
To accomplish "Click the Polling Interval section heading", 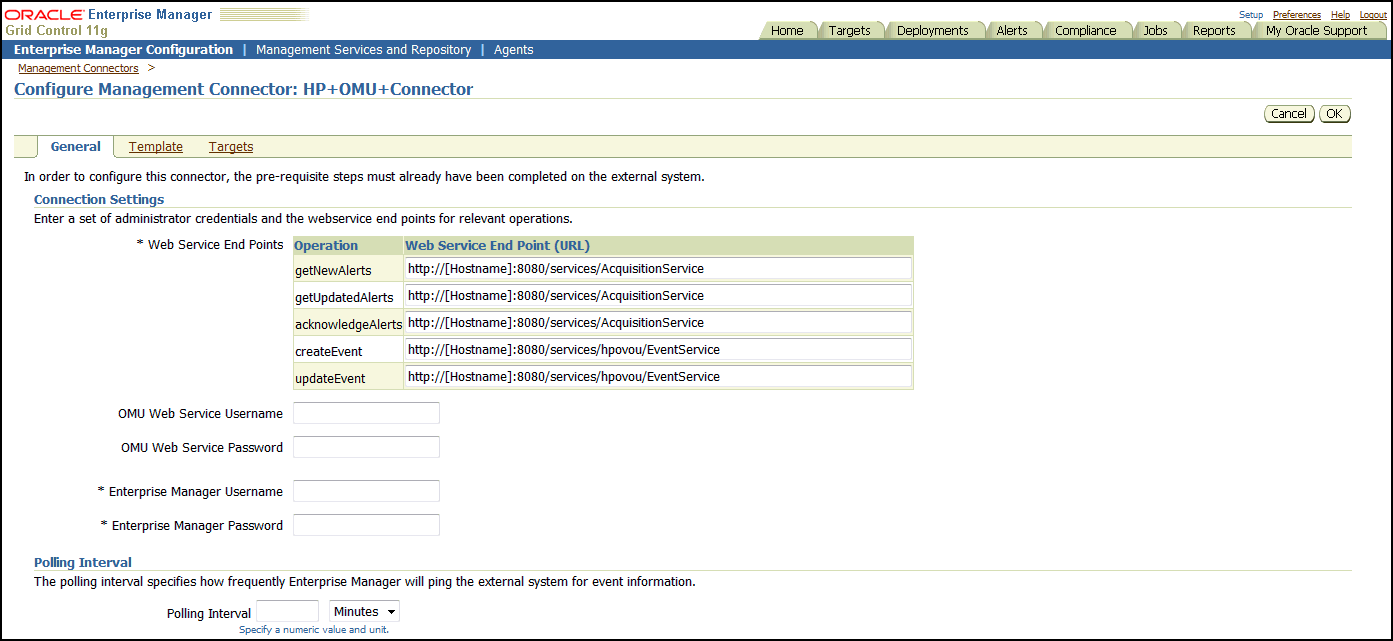I will coord(83,562).
